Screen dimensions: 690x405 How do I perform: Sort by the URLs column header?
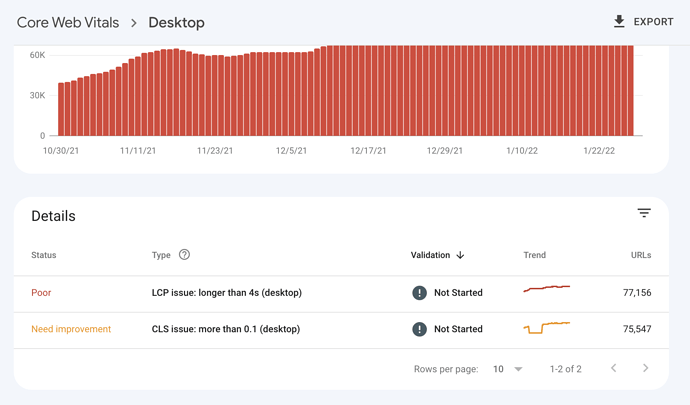click(x=641, y=255)
